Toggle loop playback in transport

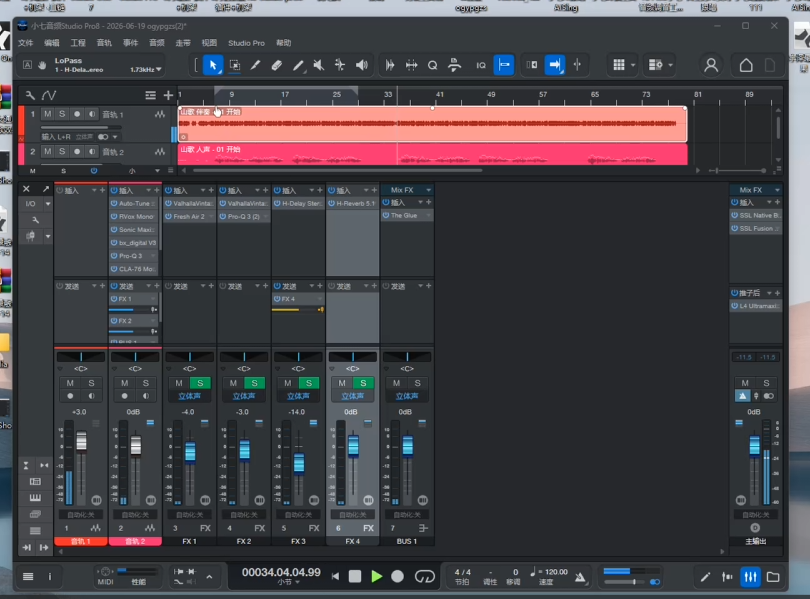pyautogui.click(x=425, y=577)
